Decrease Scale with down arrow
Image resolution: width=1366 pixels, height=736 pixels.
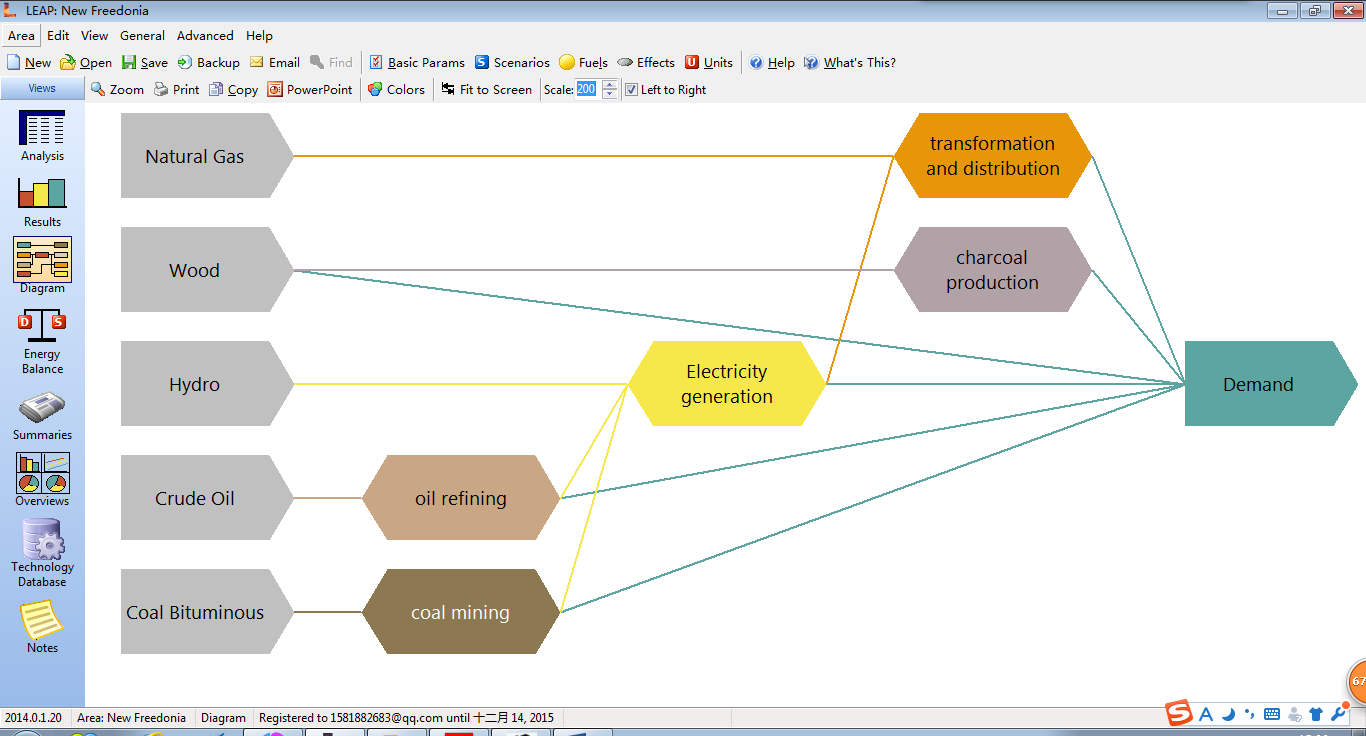click(x=610, y=94)
